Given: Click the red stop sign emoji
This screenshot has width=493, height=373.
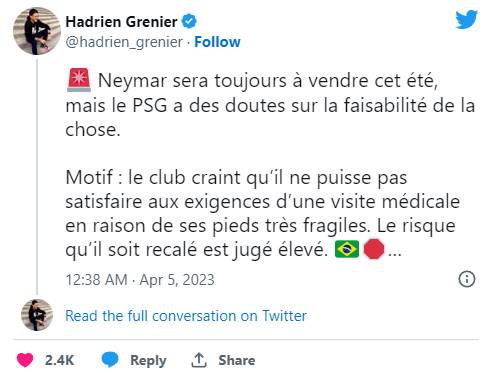Looking at the screenshot, I should 374,249.
